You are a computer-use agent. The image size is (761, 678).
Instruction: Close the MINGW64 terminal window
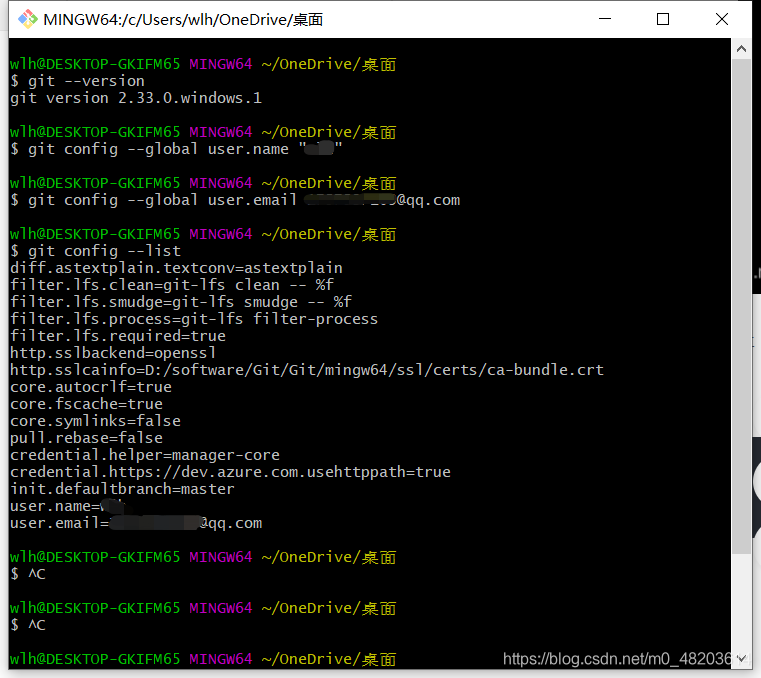click(x=722, y=19)
